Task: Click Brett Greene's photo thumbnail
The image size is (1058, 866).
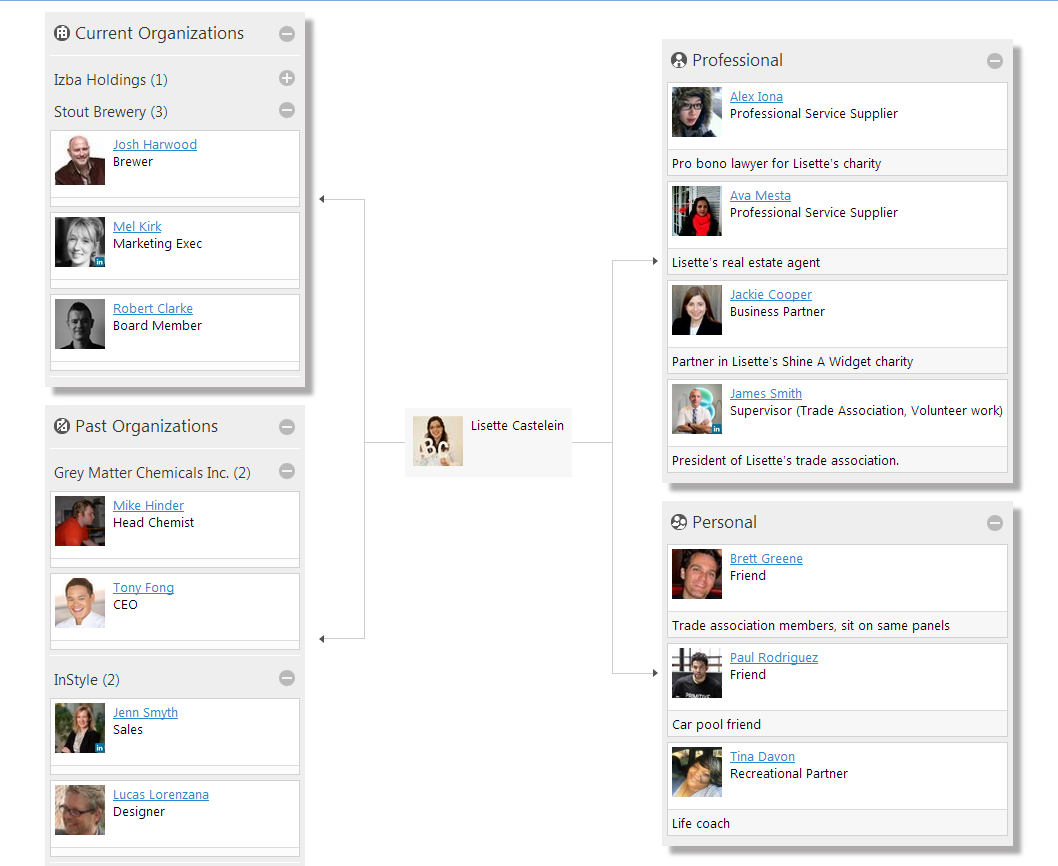Action: 697,574
